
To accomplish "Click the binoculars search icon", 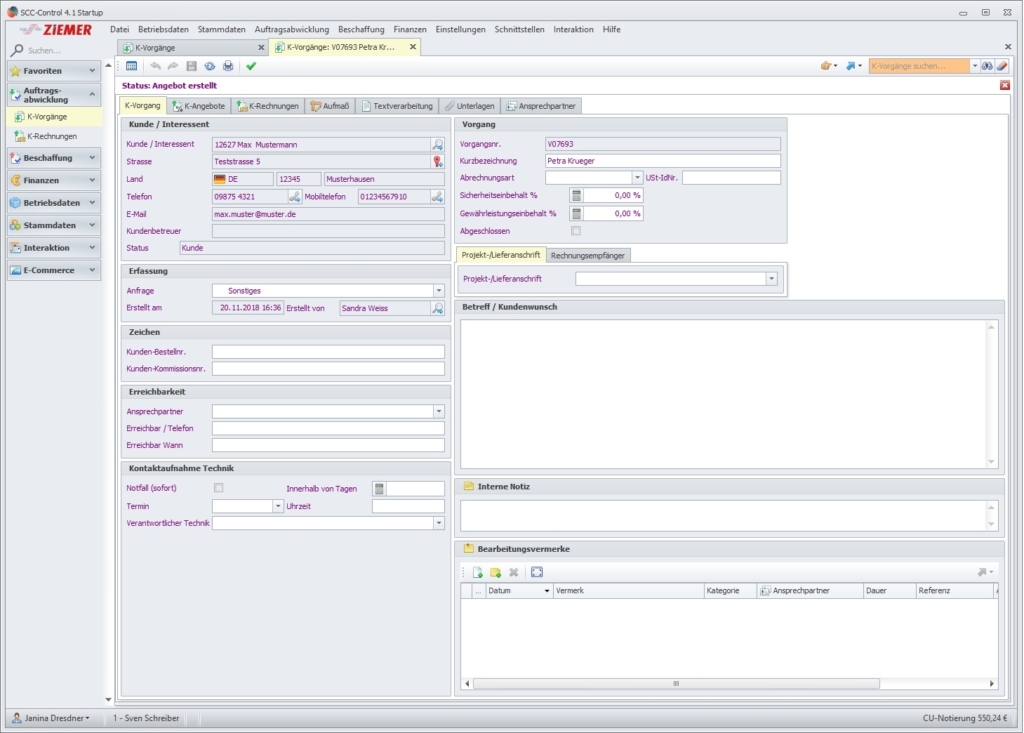I will point(987,66).
